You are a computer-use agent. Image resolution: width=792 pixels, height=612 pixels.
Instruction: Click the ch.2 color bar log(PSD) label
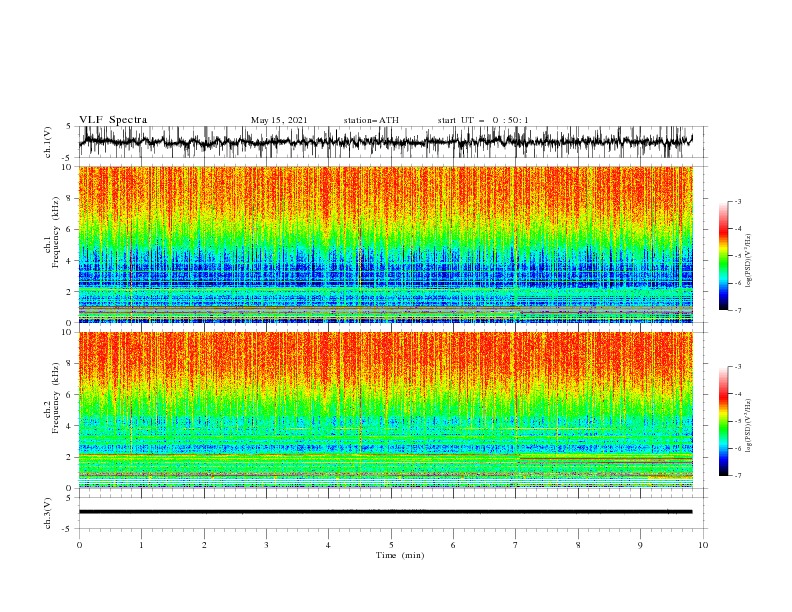pos(748,426)
